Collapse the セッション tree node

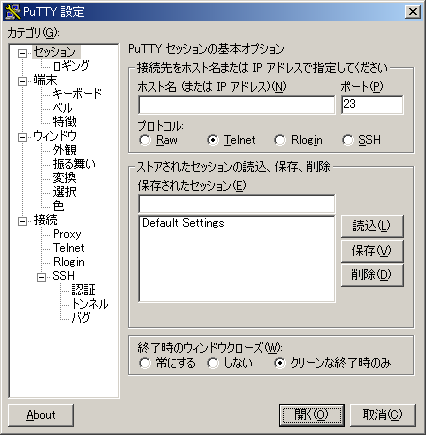(x=22, y=53)
